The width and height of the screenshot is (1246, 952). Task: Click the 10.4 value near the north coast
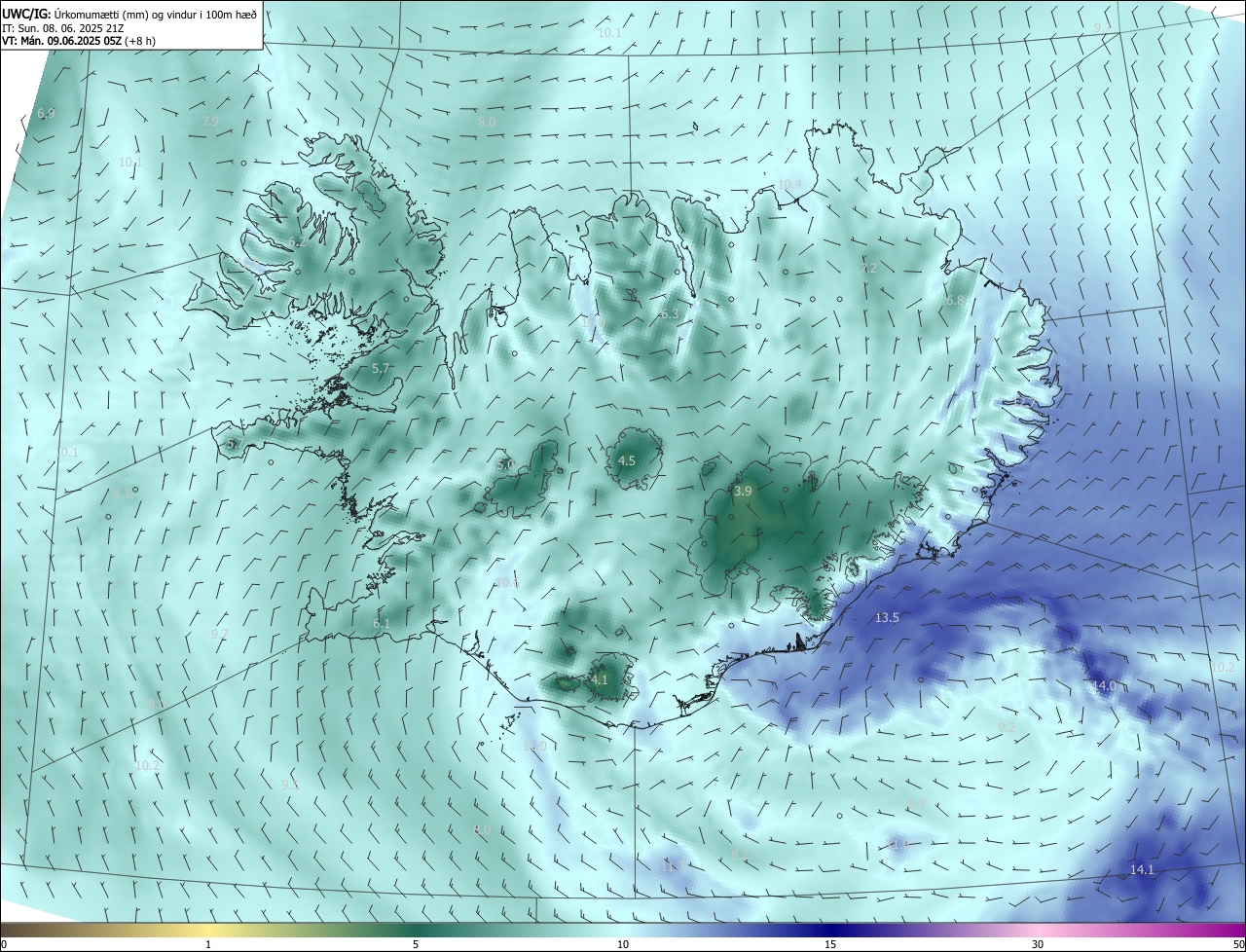pyautogui.click(x=789, y=184)
